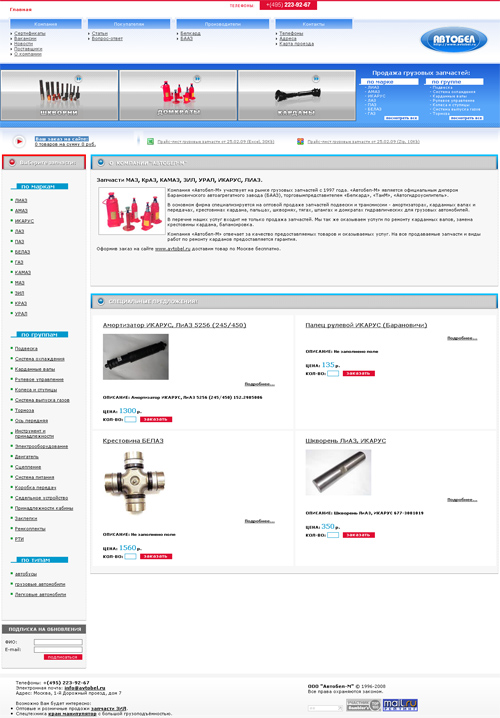Viewport: 500px width, 718px height.
Task: Click the Rambler Top100 badge in the footer
Action: point(363,705)
